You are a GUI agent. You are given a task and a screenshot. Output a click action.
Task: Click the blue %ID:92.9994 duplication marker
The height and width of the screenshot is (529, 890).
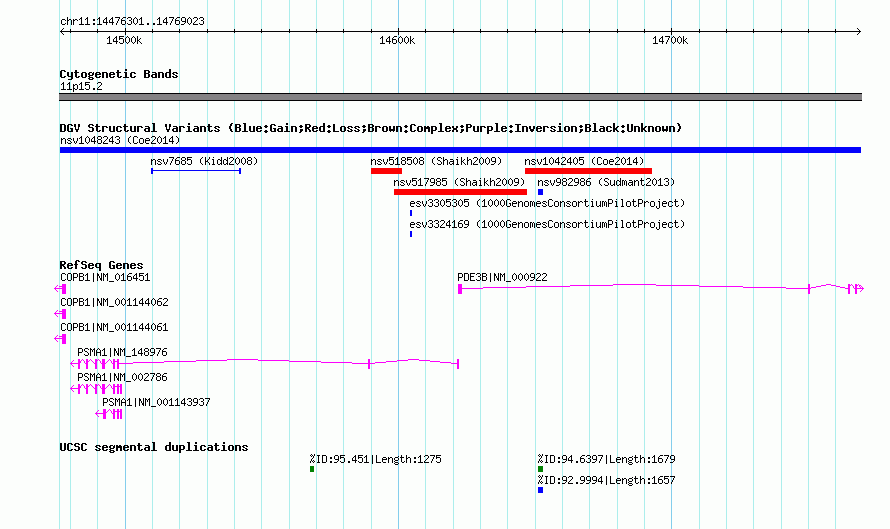[x=540, y=490]
